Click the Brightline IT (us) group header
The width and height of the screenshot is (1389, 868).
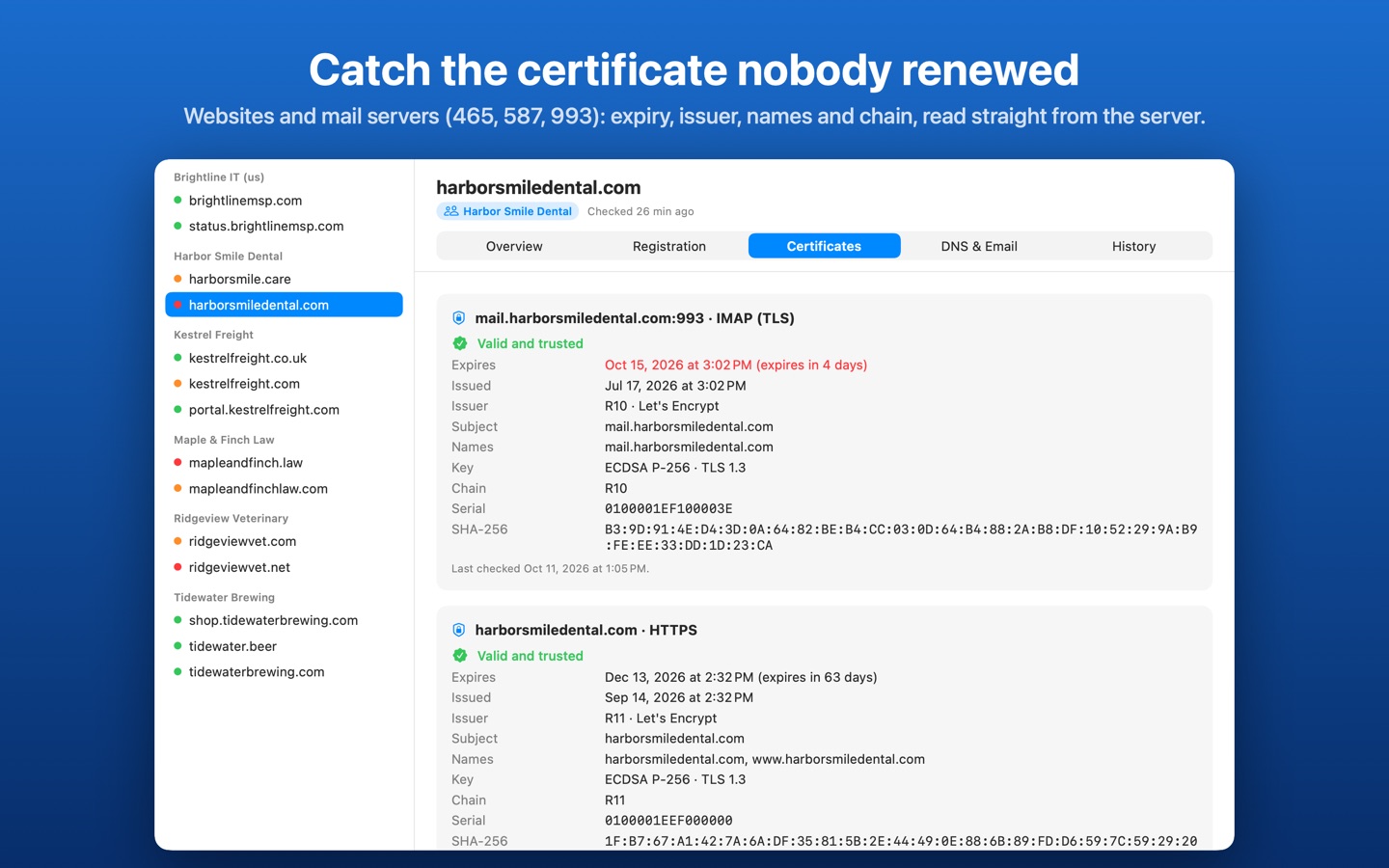(219, 177)
